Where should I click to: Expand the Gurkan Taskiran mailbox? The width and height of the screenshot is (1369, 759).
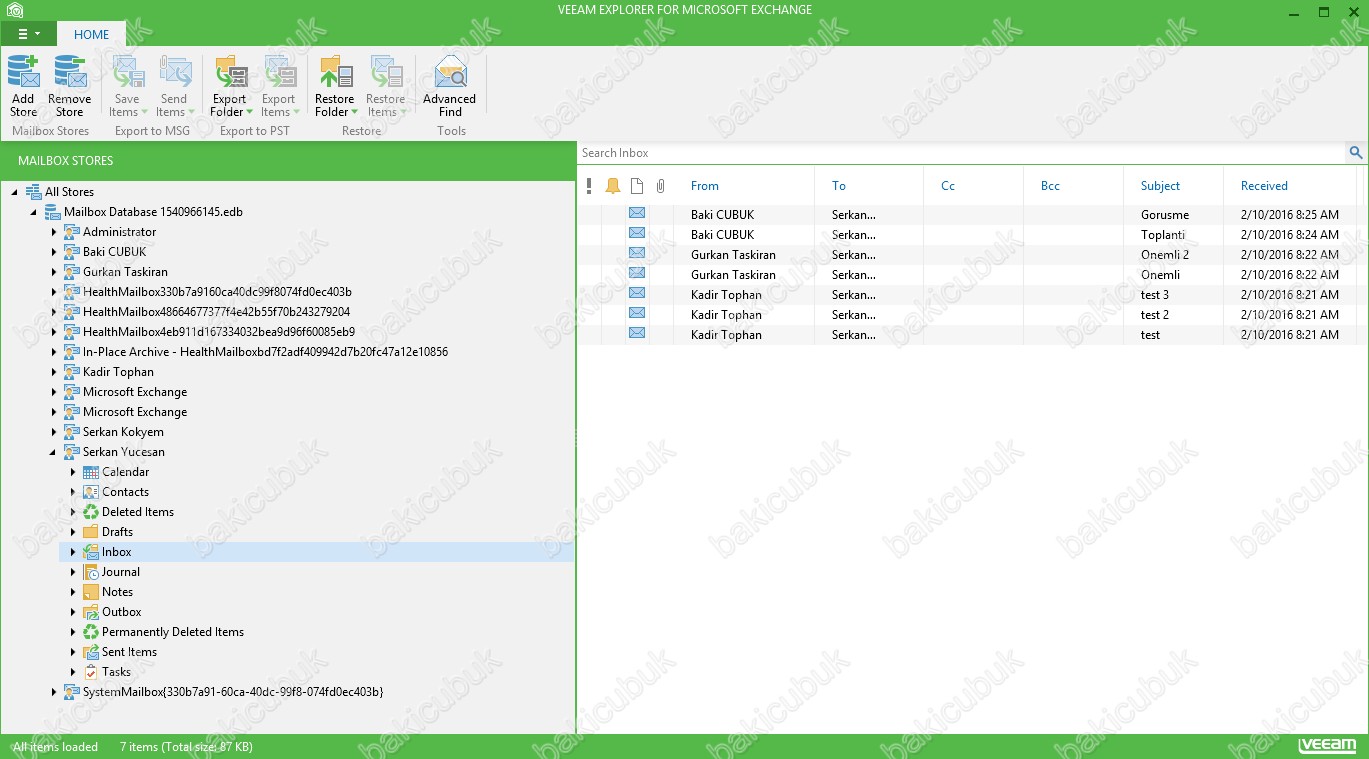pos(54,272)
